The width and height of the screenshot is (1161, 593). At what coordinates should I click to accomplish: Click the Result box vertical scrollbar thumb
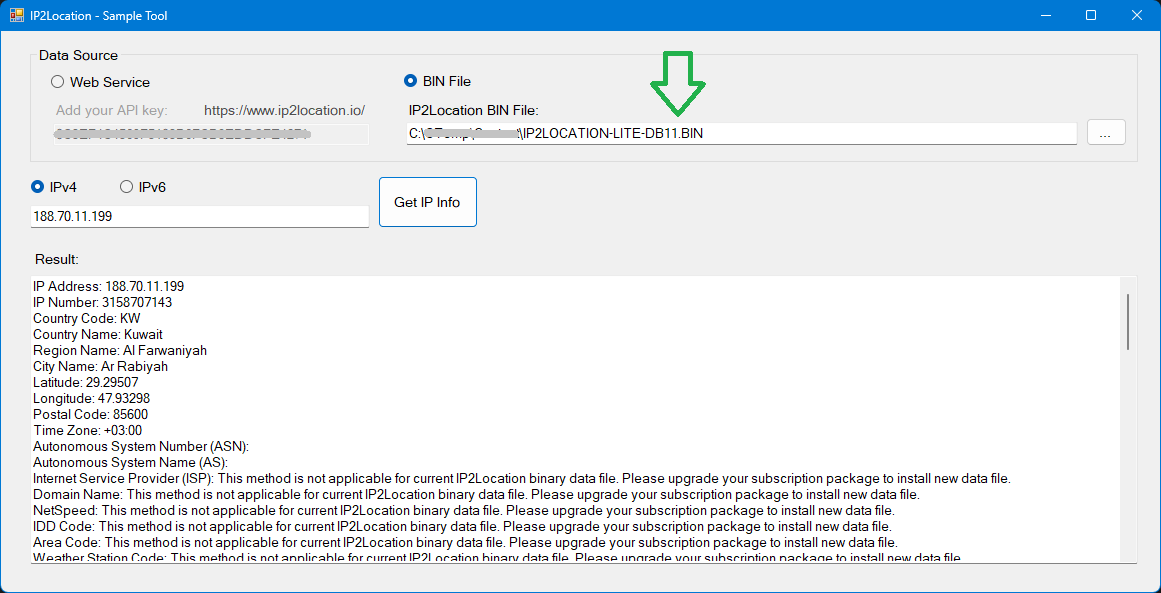(x=1128, y=321)
